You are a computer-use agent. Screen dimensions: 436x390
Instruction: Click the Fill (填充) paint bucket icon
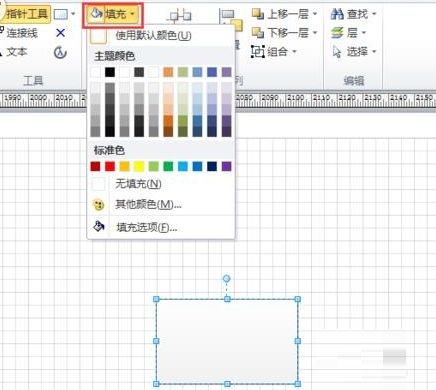pos(96,14)
